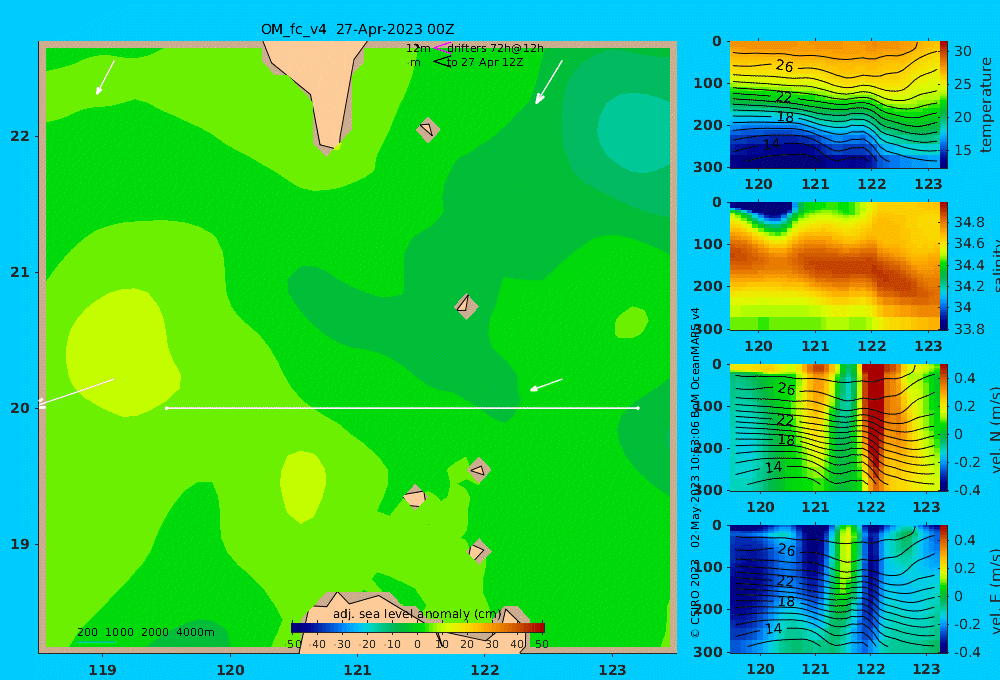Click the adj. sea level anomaly color bar
The height and width of the screenshot is (680, 1000).
pyautogui.click(x=418, y=628)
